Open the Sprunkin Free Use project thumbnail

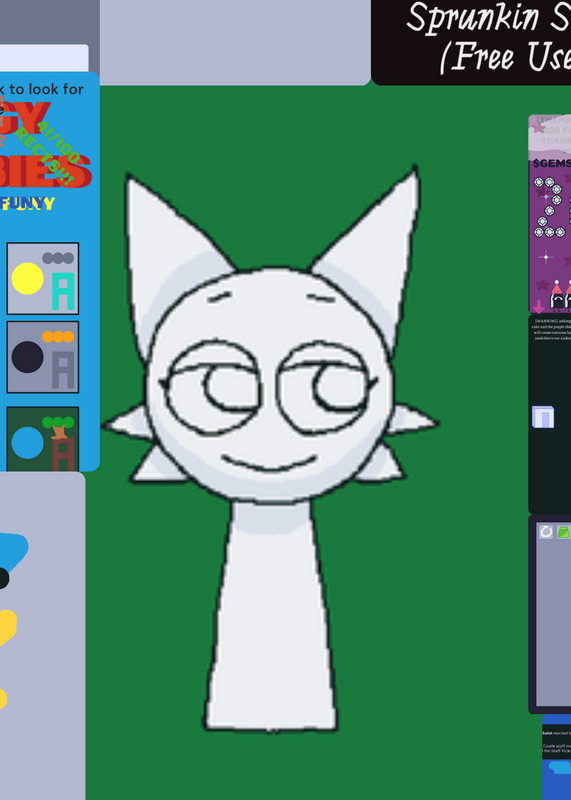[471, 42]
